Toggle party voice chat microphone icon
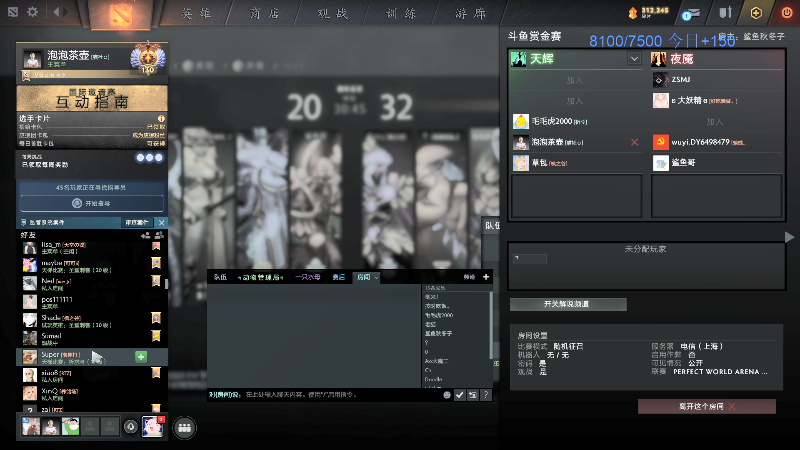The image size is (800, 450). click(131, 427)
